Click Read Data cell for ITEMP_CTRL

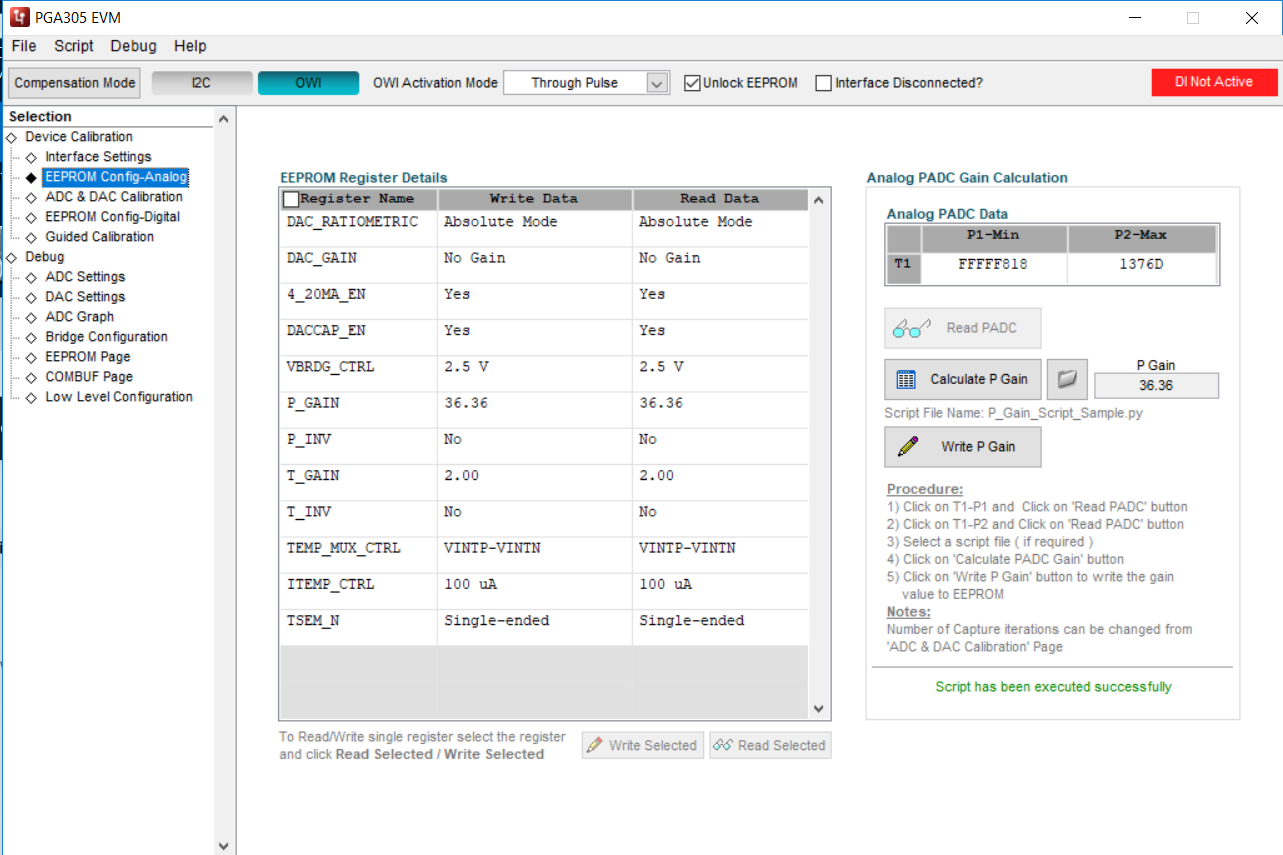720,591
